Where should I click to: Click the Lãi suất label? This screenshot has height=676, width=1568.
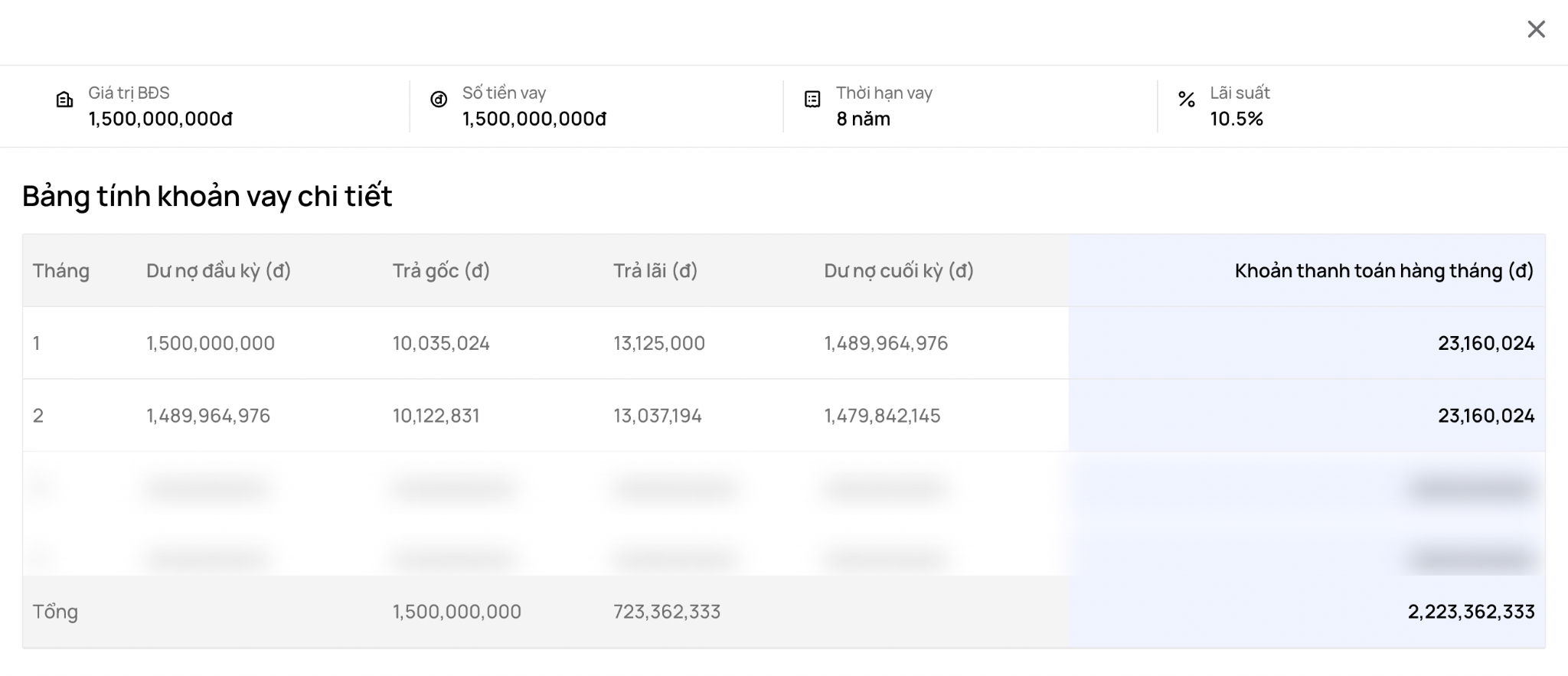pyautogui.click(x=1240, y=93)
